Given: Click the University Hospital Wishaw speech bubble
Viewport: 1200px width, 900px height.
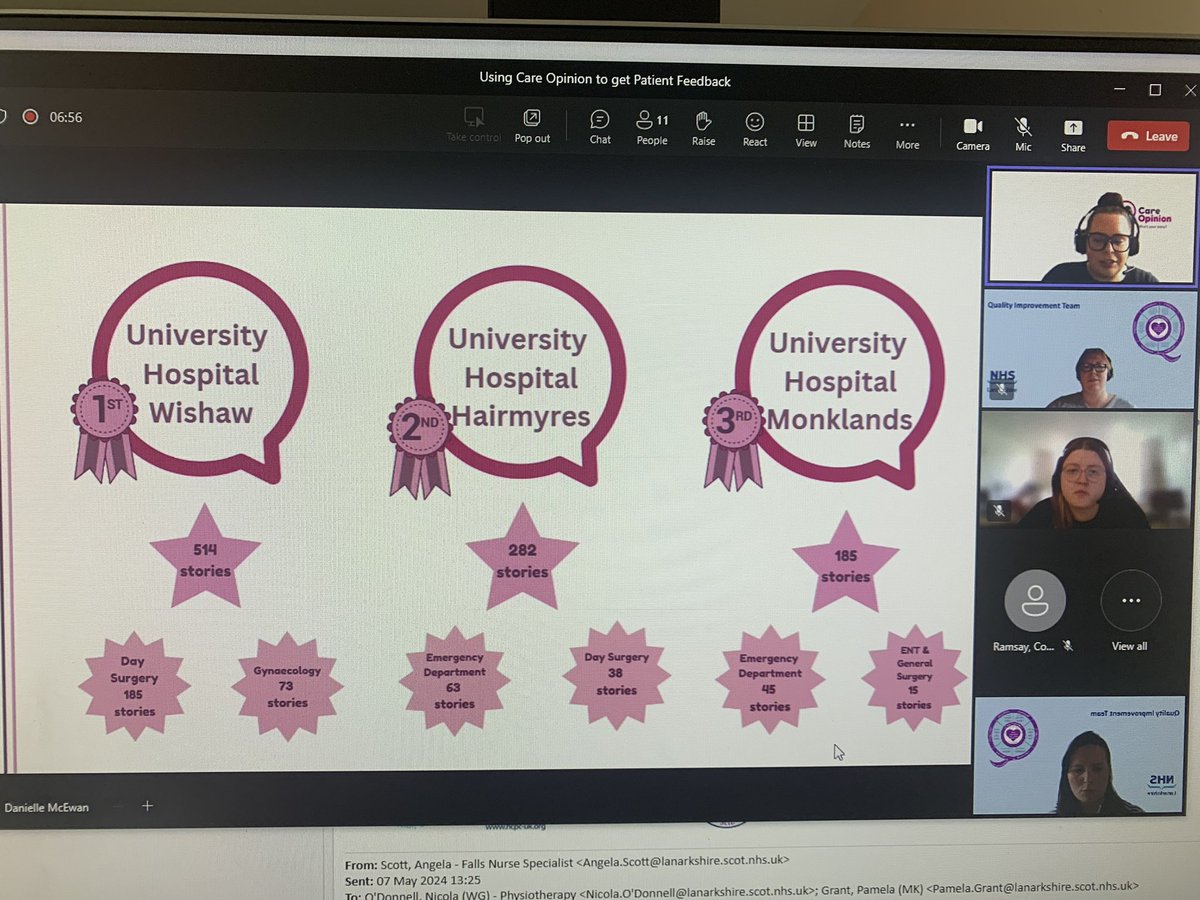Looking at the screenshot, I should pos(200,372).
